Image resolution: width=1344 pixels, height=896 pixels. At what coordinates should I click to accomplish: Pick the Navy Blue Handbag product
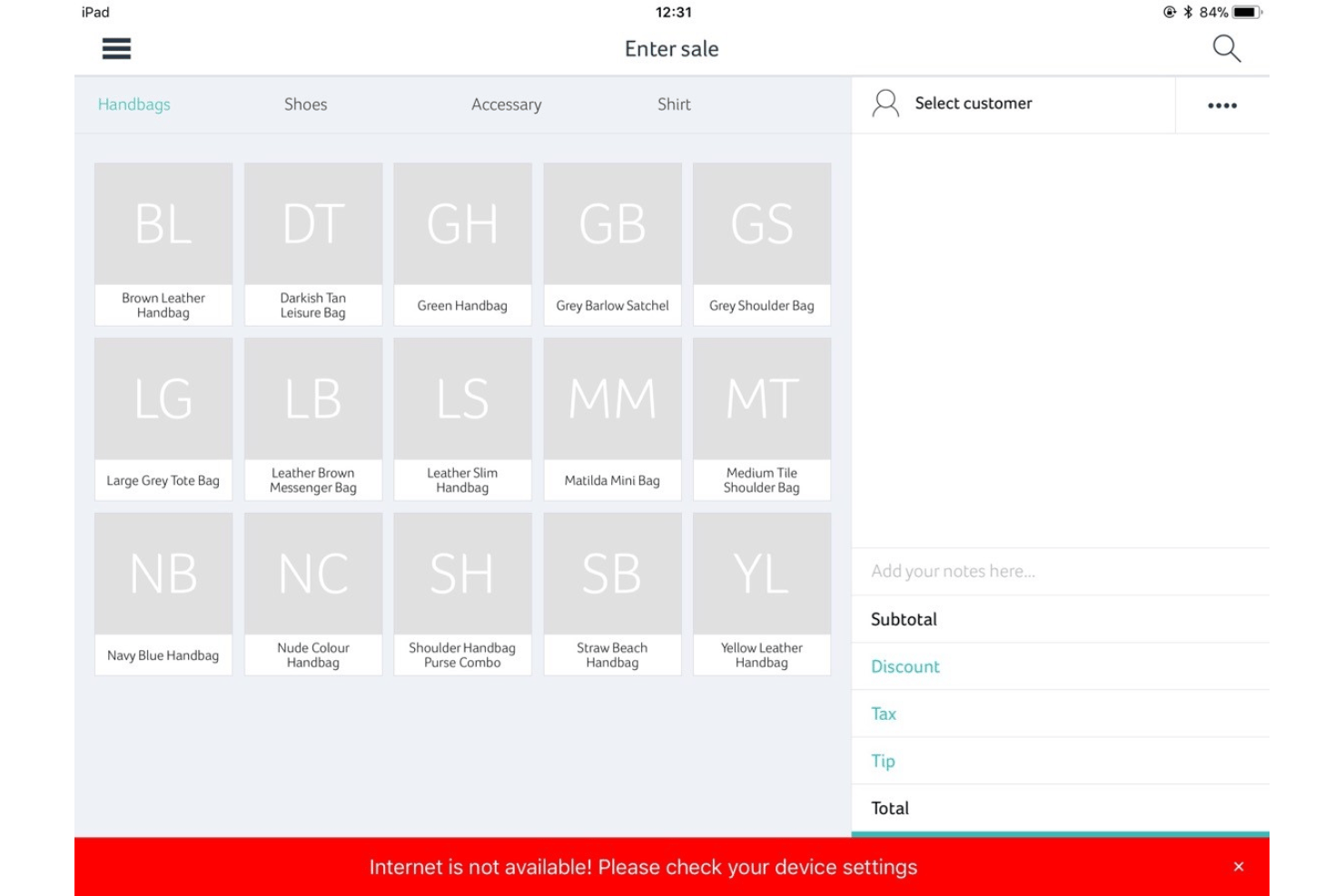click(x=163, y=595)
